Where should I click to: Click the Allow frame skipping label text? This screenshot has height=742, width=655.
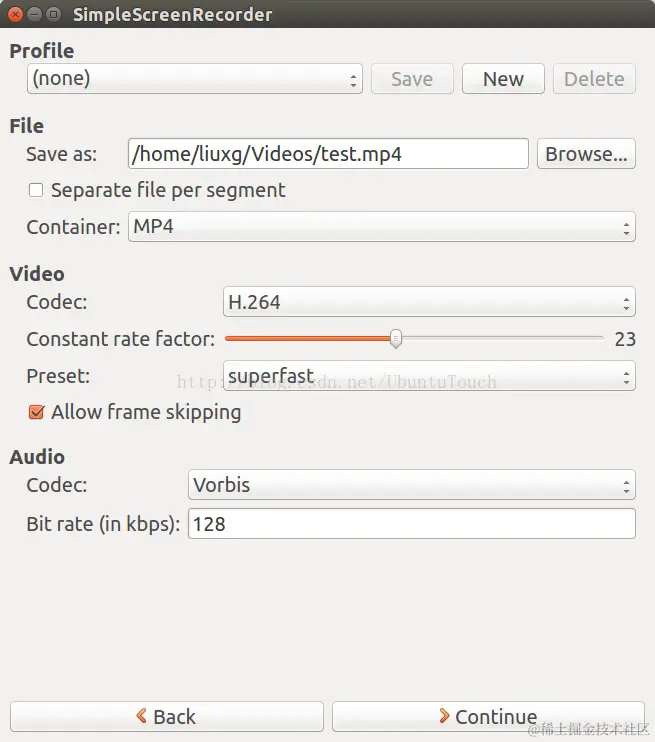[x=146, y=412]
